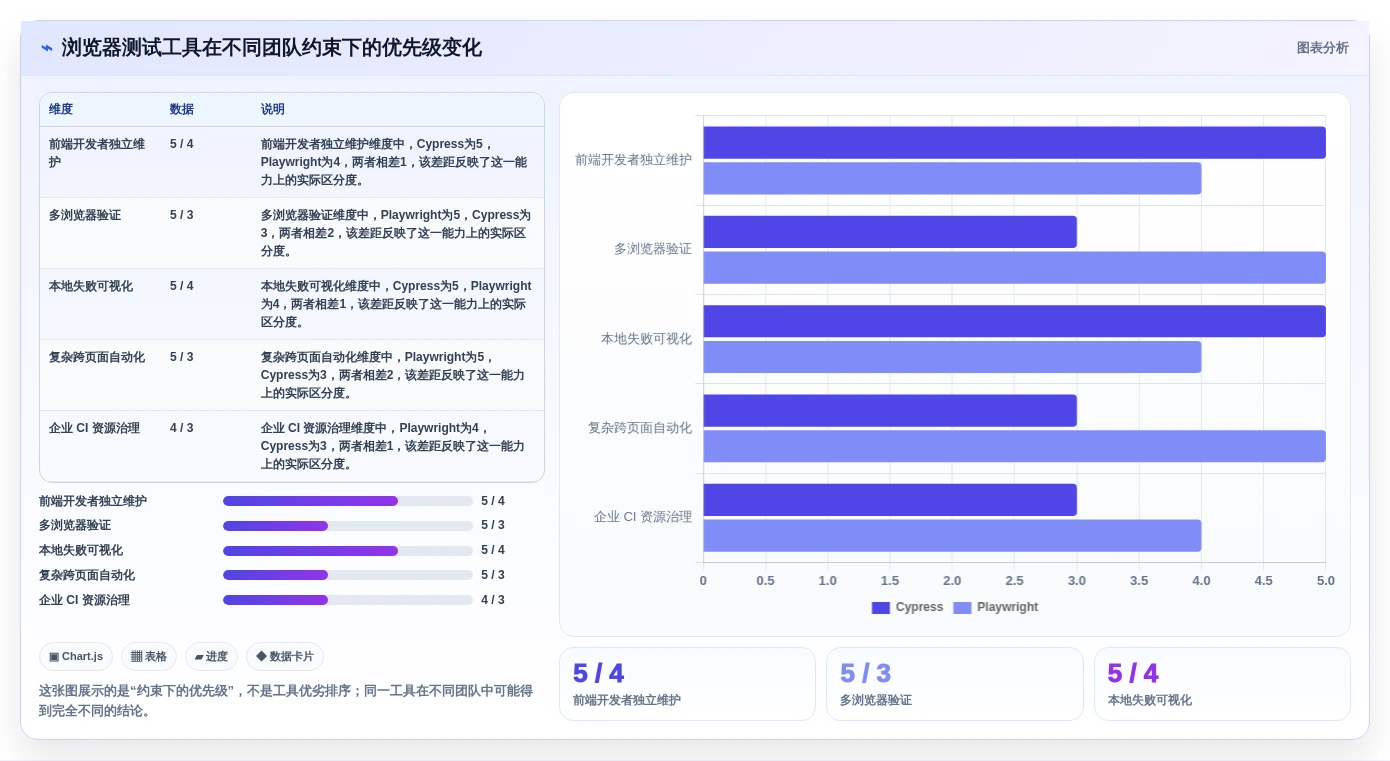Viewport: 1390px width, 761px height.
Task: Click the 4 / 3 value beside progress bar
Action: coord(493,600)
